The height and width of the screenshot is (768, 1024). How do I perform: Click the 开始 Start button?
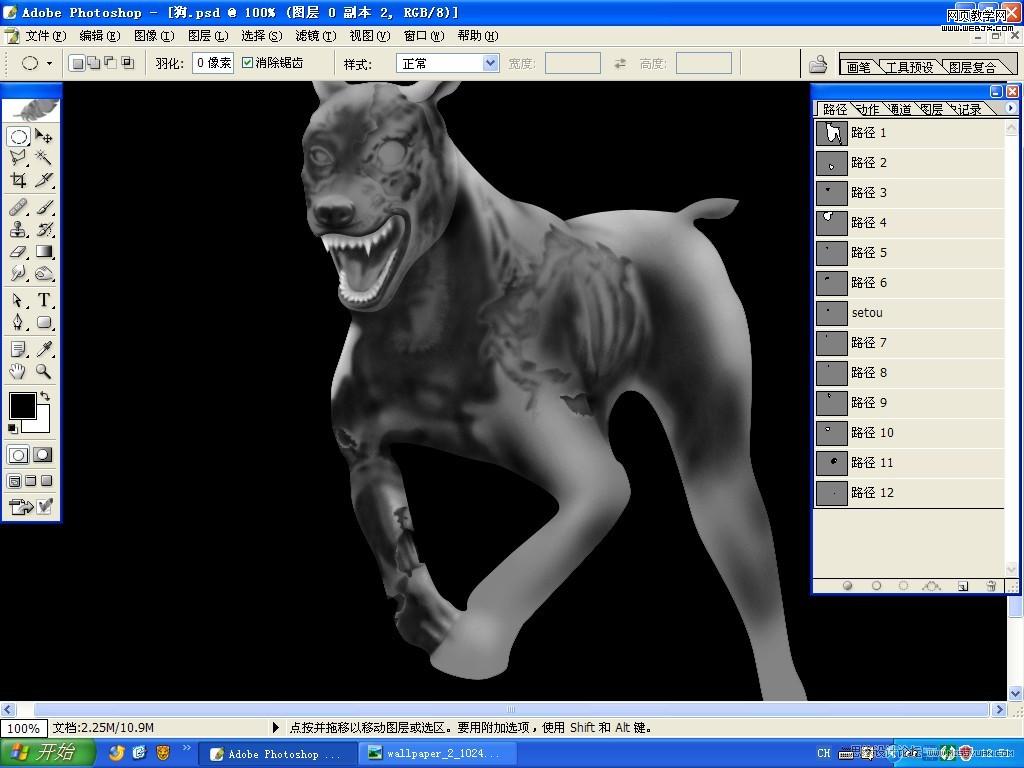tap(48, 753)
